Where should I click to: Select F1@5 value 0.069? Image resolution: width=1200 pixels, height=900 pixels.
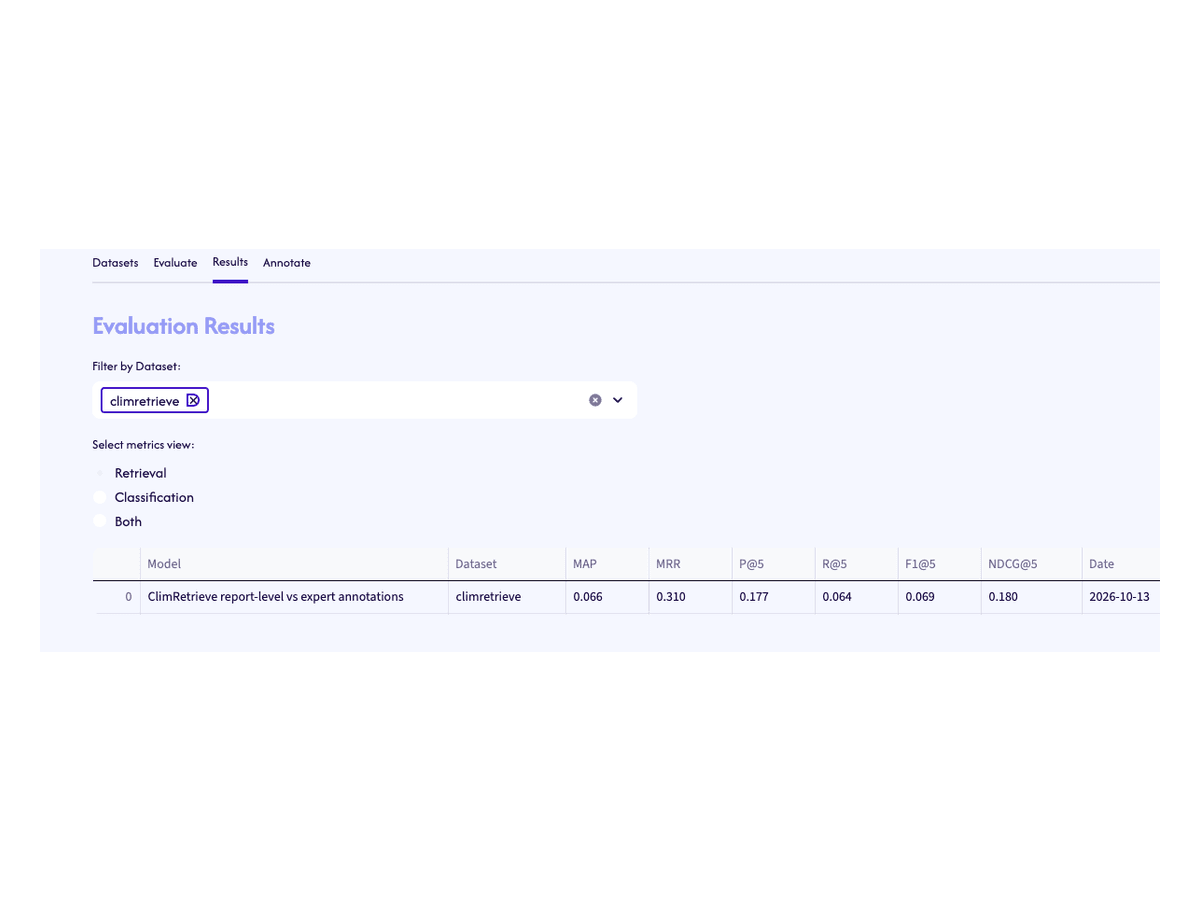tap(939, 597)
